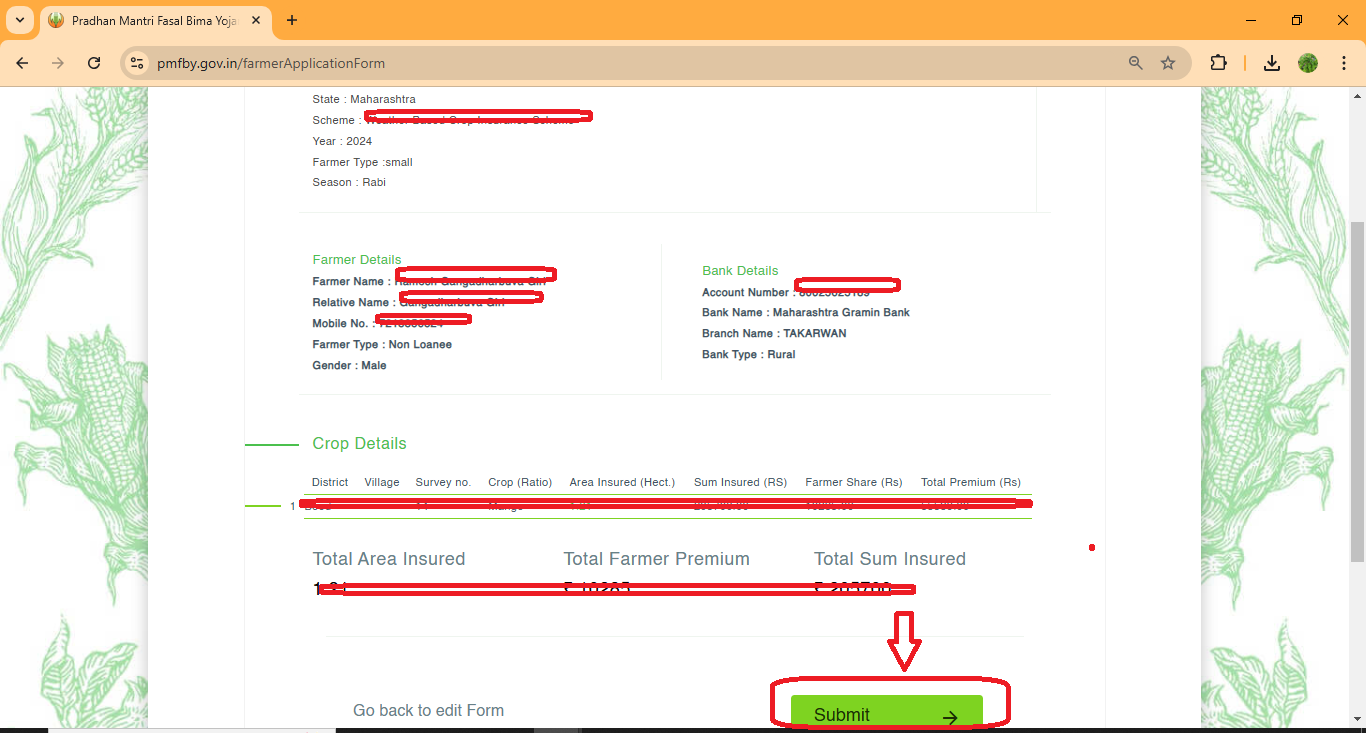
Task: Click the browser back arrow
Action: (x=22, y=63)
